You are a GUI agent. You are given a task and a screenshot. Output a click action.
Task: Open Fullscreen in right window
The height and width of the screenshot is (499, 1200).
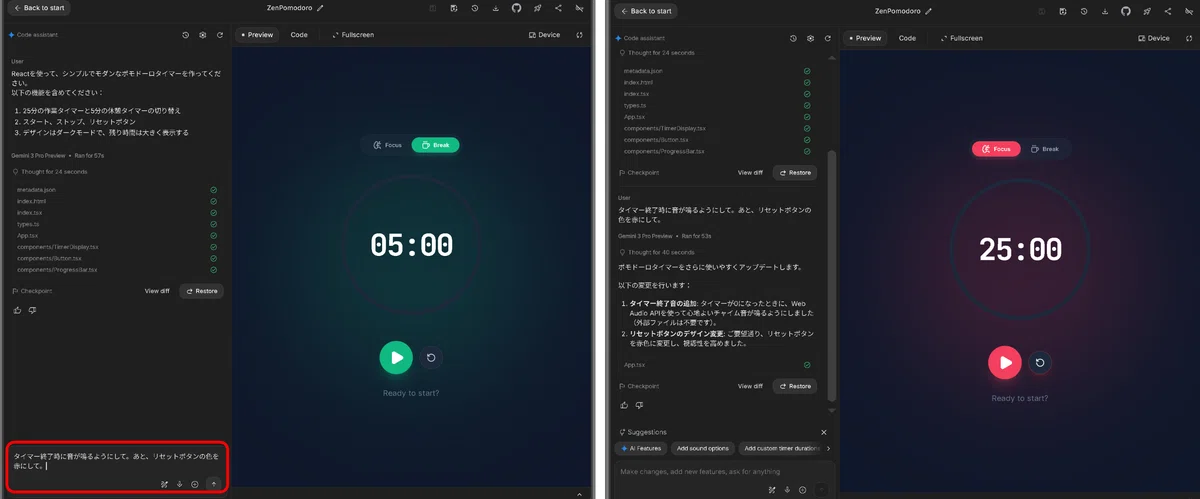962,38
